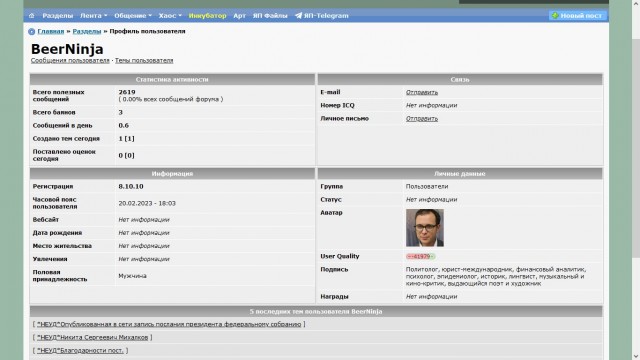
Task: Select the signature text starting with Политолог
Action: click(x=496, y=276)
